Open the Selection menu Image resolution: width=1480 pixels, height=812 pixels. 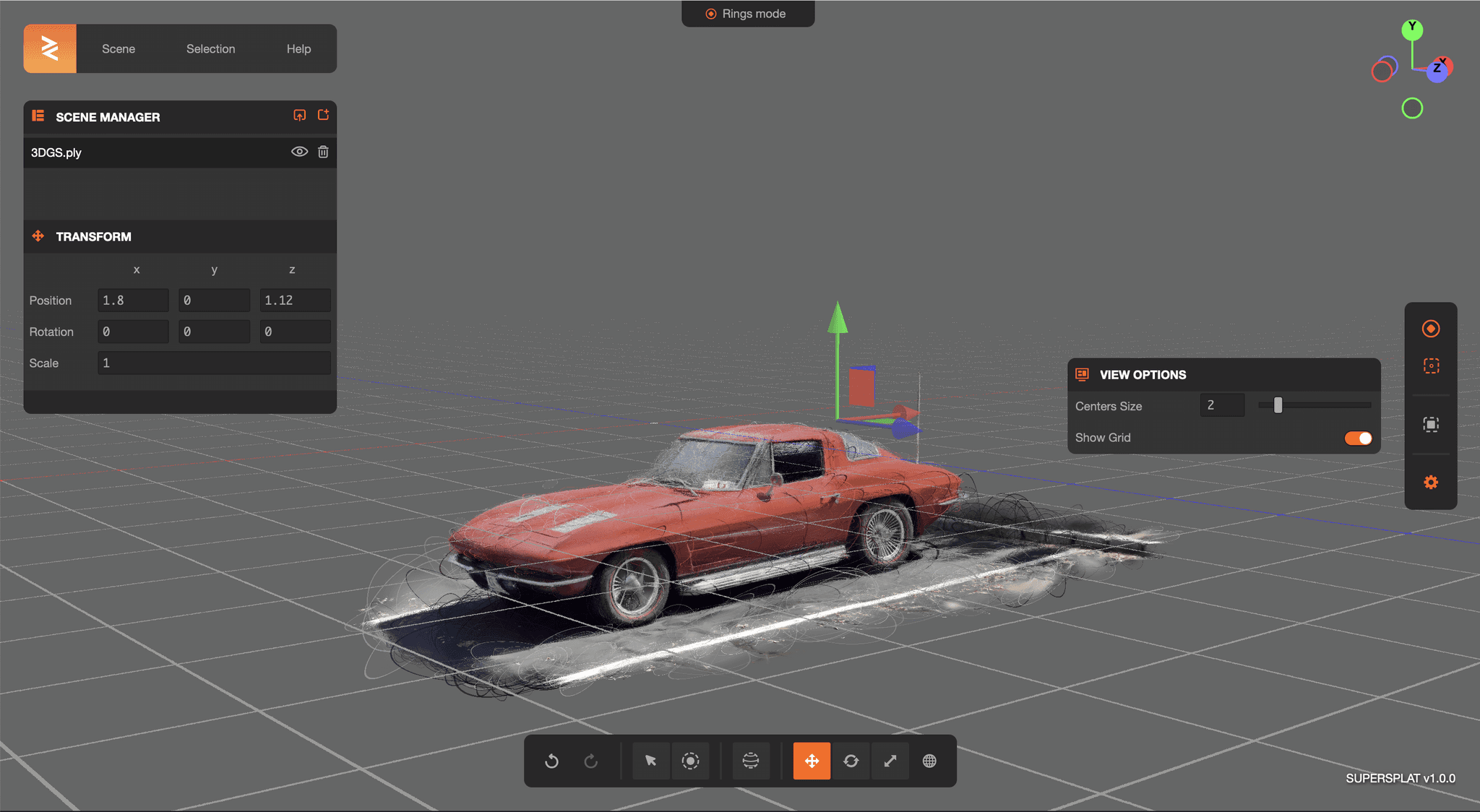(210, 48)
